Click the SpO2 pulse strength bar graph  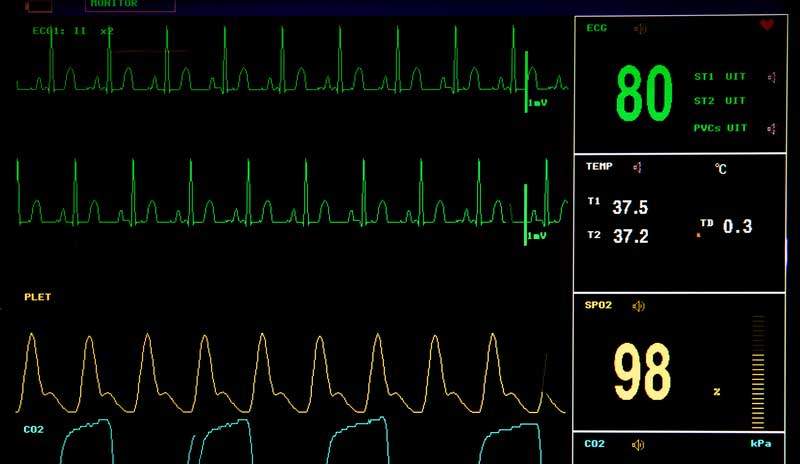(758, 372)
